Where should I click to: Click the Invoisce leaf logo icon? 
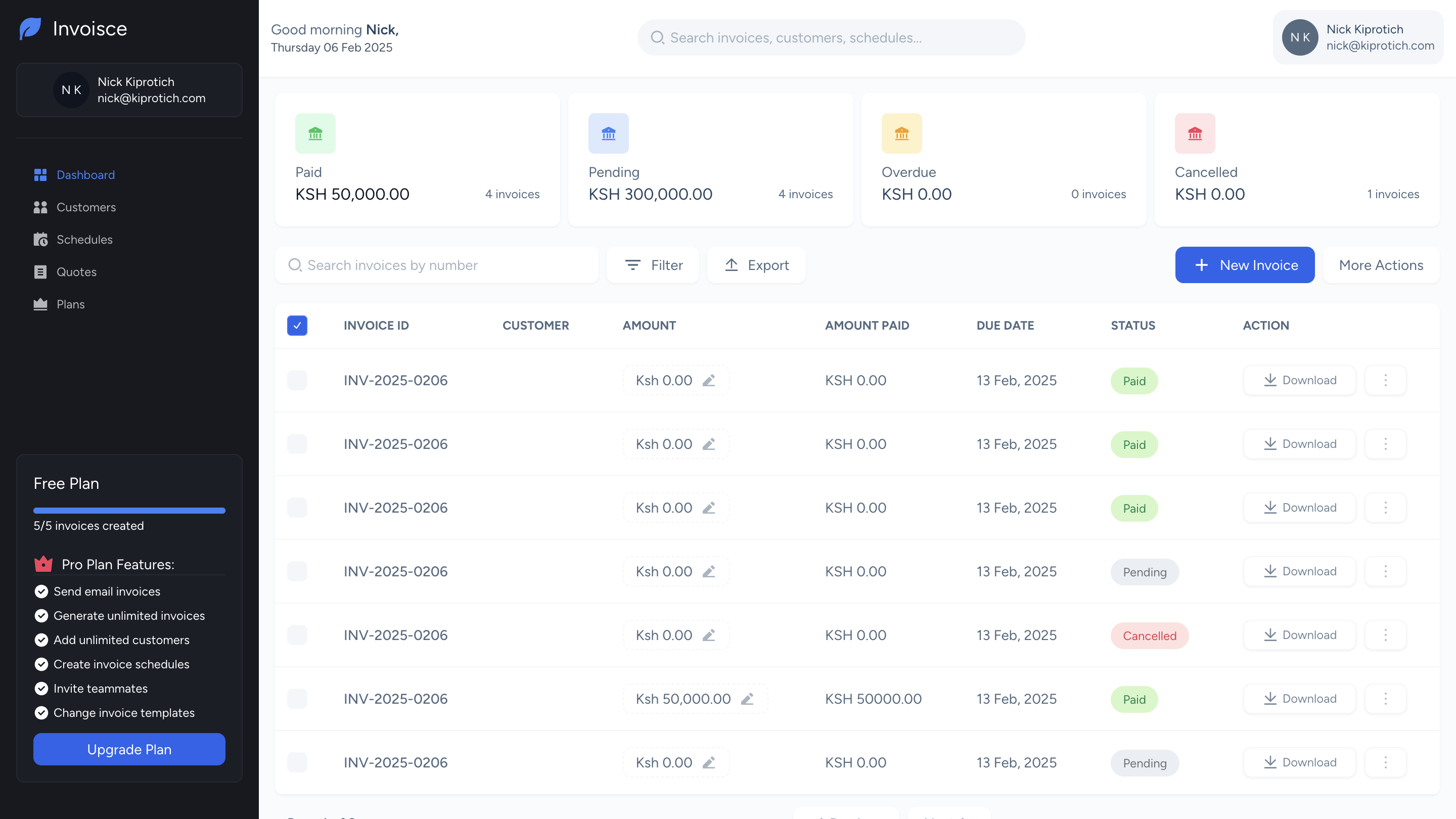tap(30, 28)
